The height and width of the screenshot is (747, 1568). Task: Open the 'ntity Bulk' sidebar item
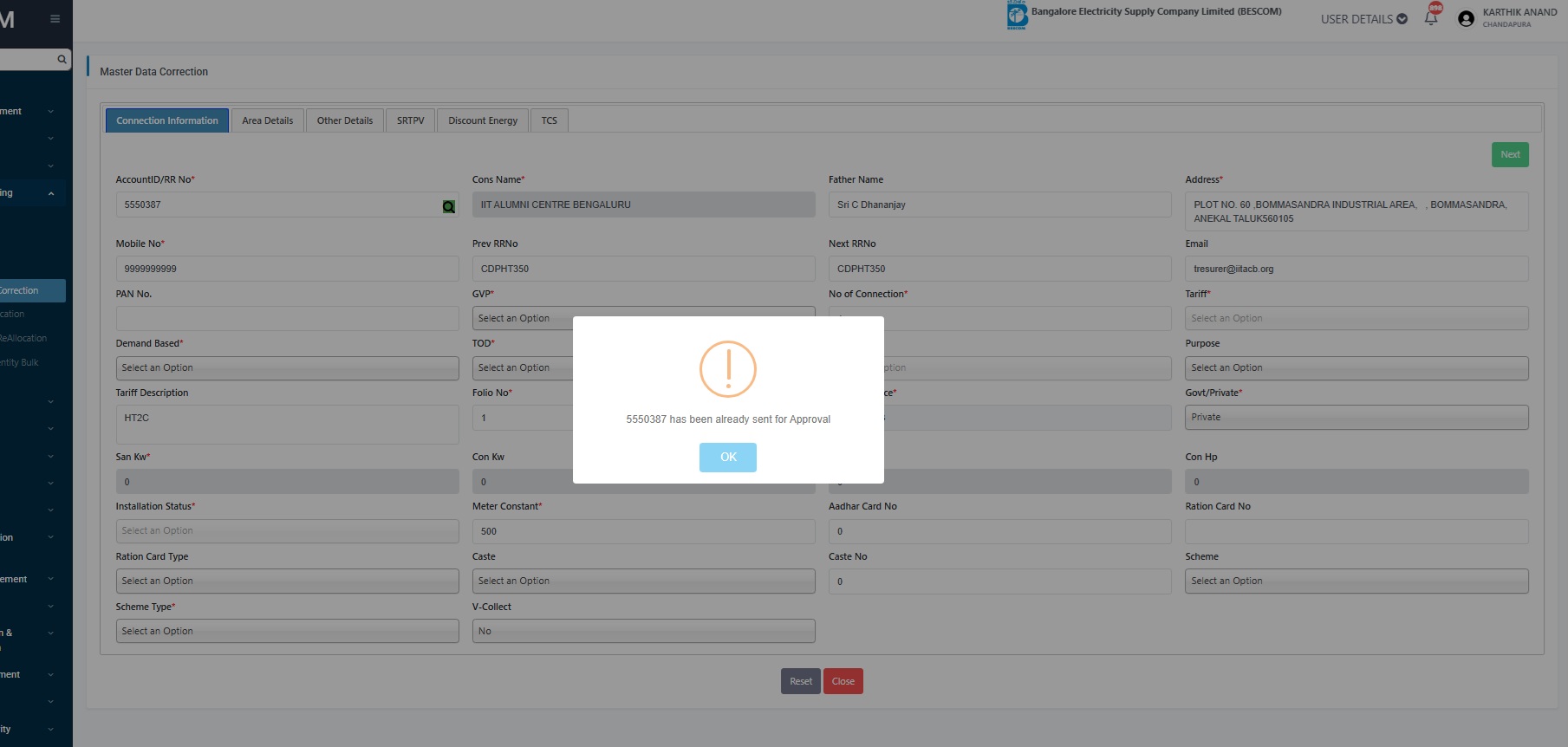click(19, 362)
